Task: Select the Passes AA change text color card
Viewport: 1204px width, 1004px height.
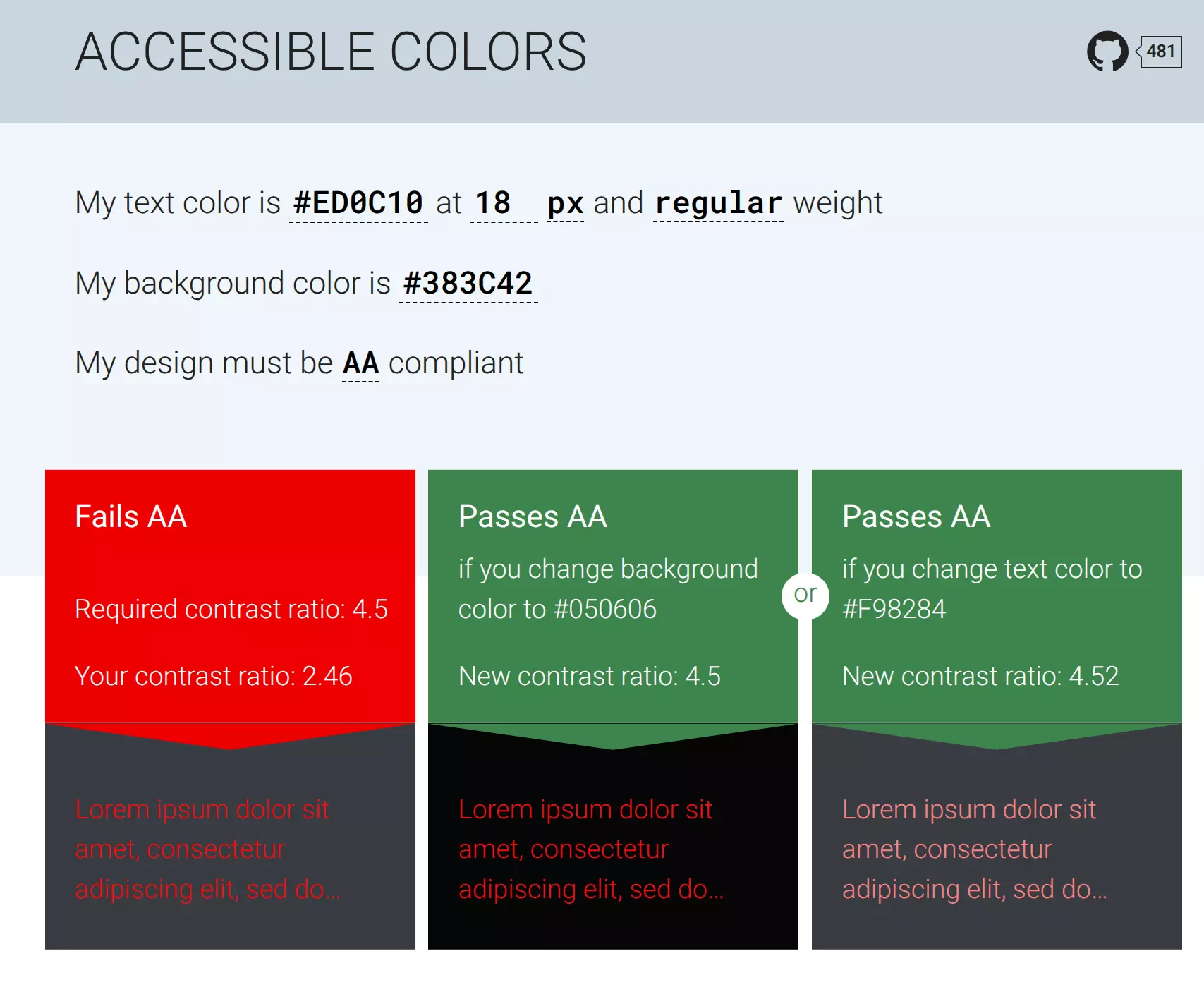Action: coord(997,596)
